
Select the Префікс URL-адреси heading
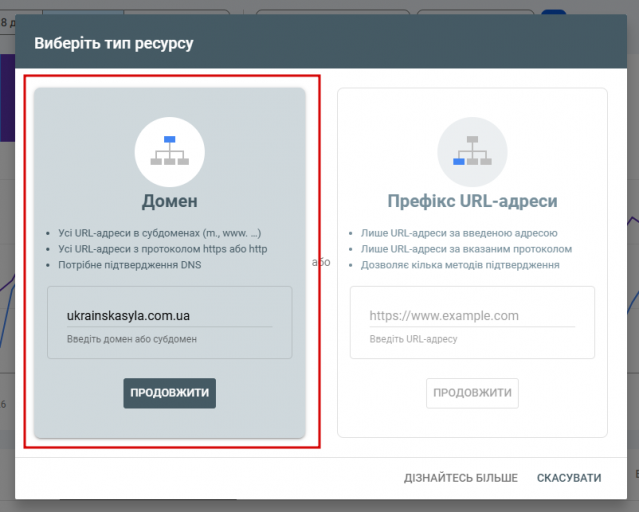click(472, 201)
